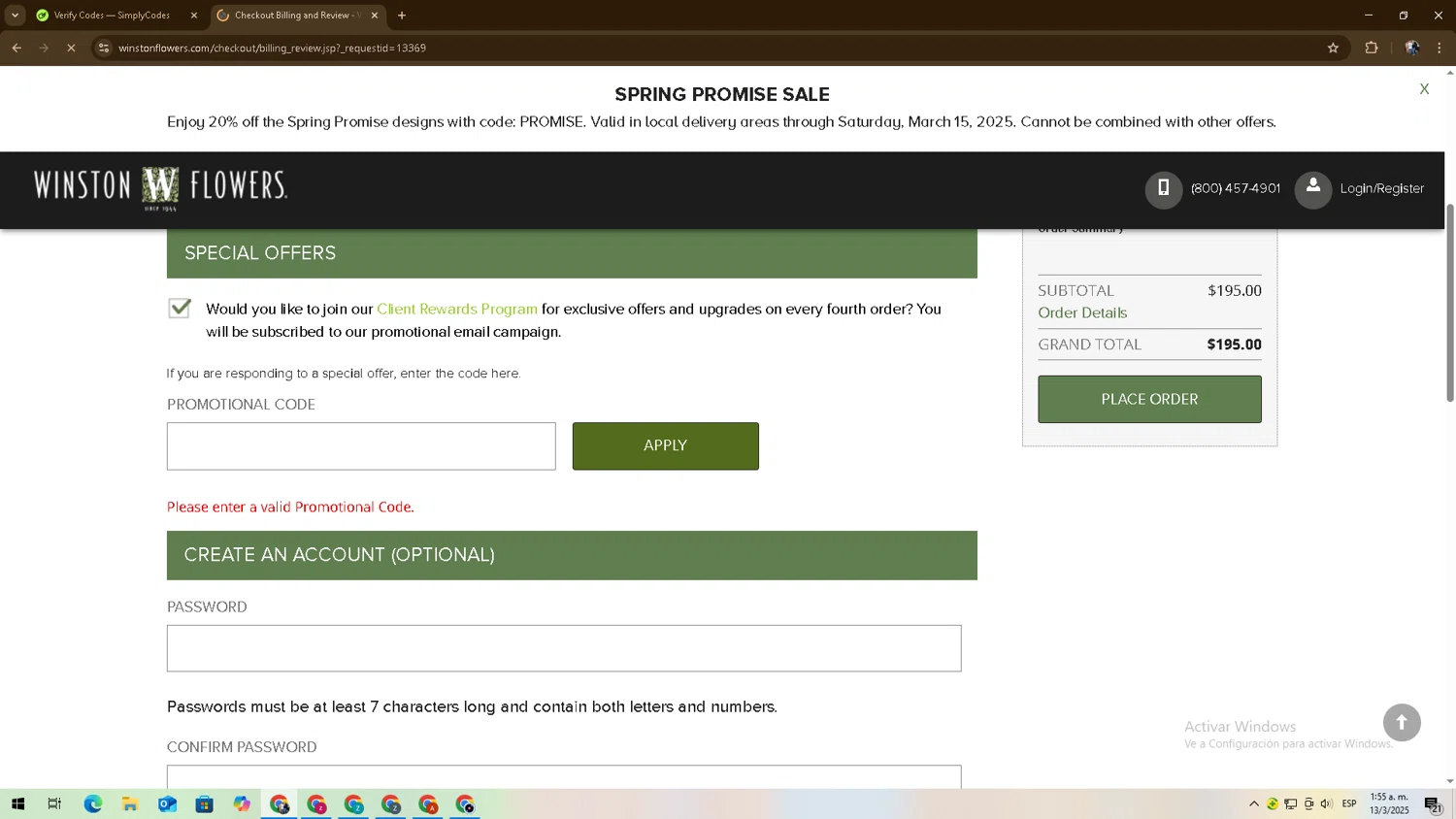Image resolution: width=1456 pixels, height=819 pixels.
Task: Click the Password input field
Action: pos(564,648)
